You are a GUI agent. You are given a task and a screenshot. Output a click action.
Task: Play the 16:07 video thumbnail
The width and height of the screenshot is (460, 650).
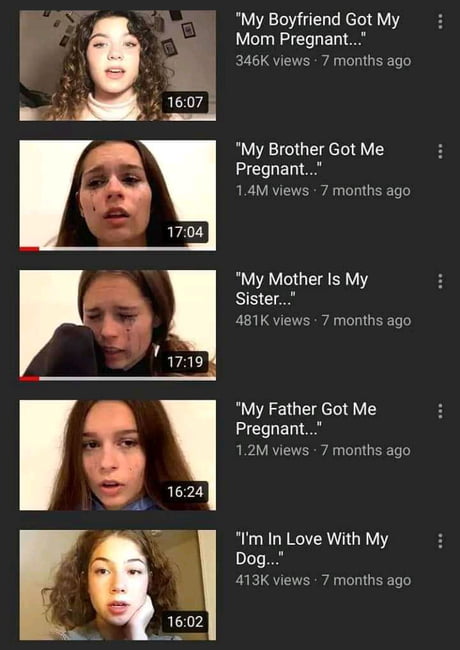pyautogui.click(x=118, y=65)
